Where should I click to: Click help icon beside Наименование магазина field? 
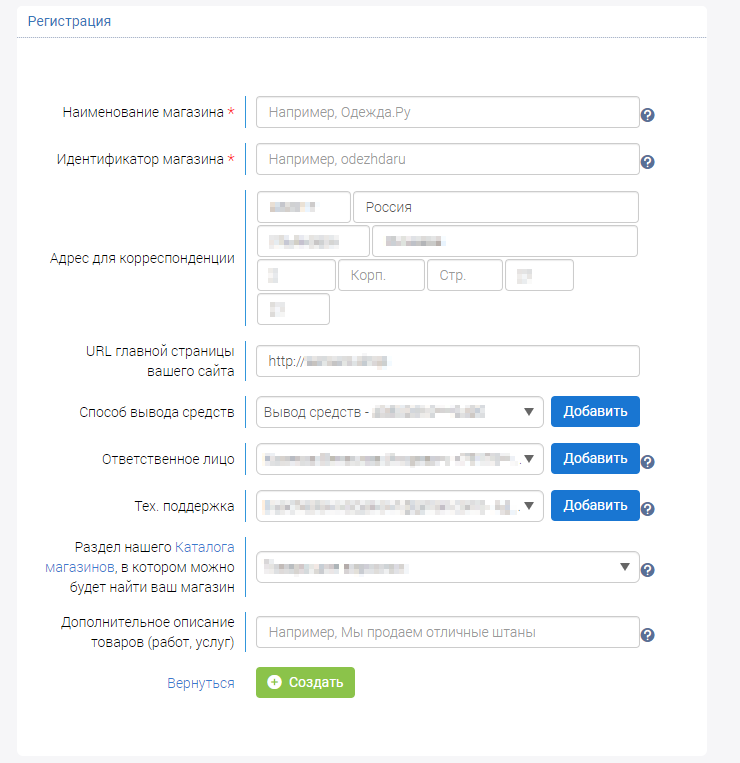coord(647,115)
